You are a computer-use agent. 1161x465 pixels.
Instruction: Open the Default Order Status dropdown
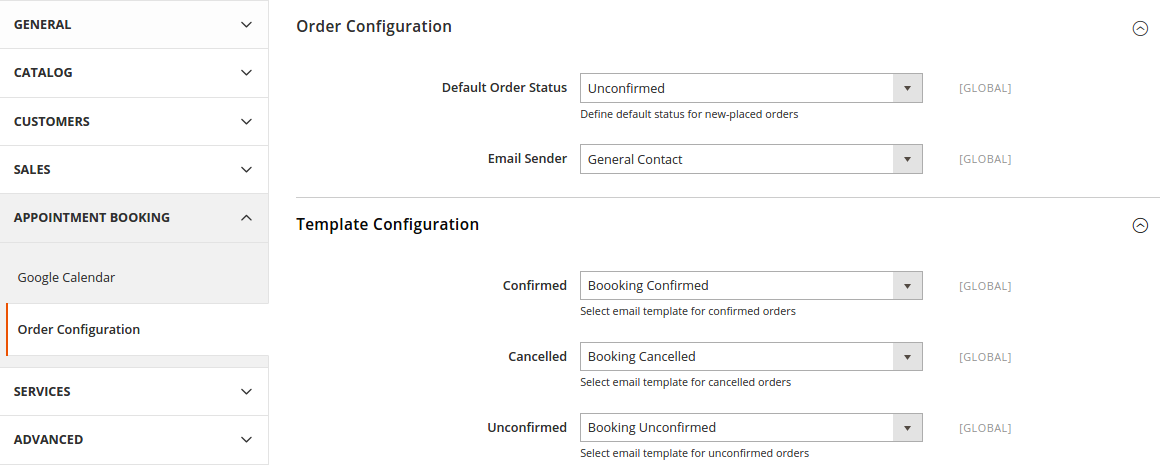click(751, 88)
